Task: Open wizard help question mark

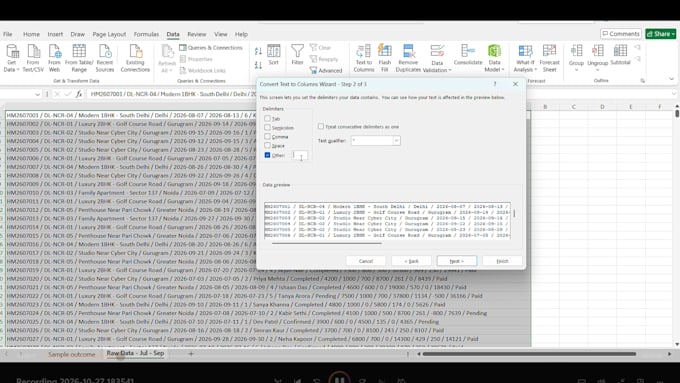Action: click(x=495, y=84)
